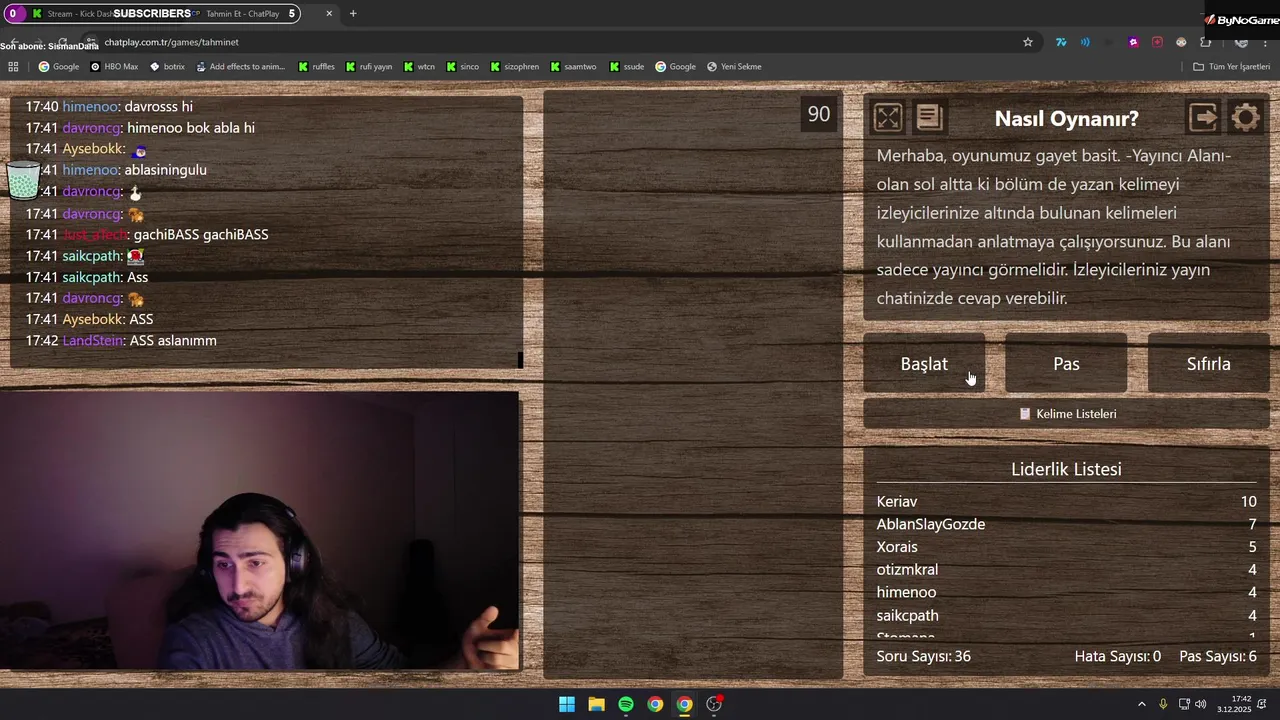Image resolution: width=1280 pixels, height=720 pixels.
Task: Show hidden tray icons chevron
Action: 1141,704
